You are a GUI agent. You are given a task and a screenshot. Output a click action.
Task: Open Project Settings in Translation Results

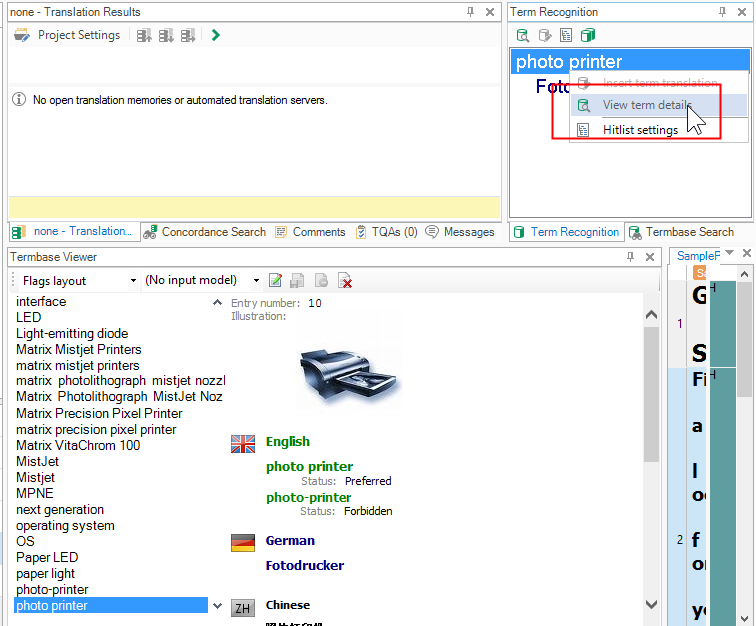coord(67,35)
